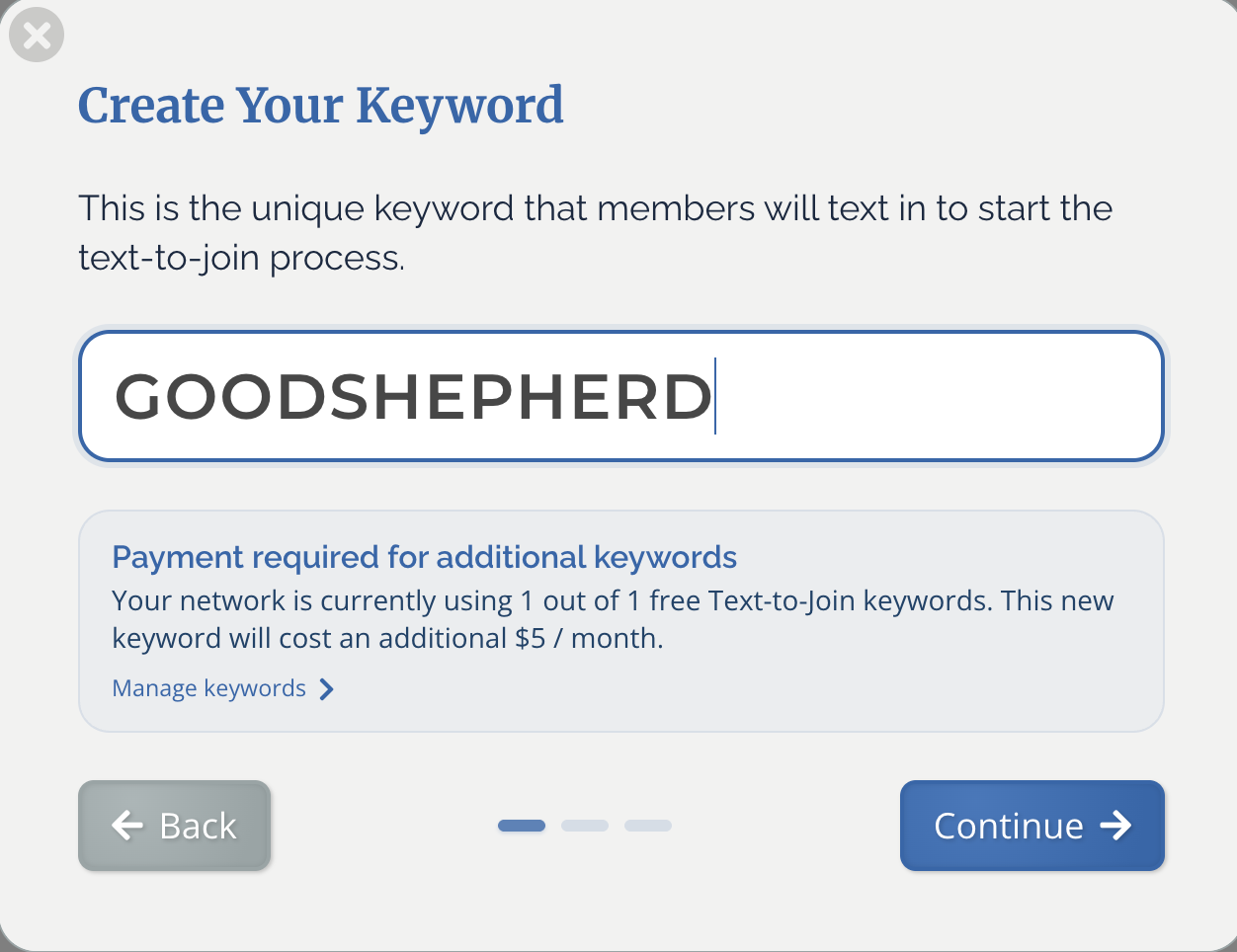Select the first active step indicator
This screenshot has height=952, width=1237.
[522, 826]
